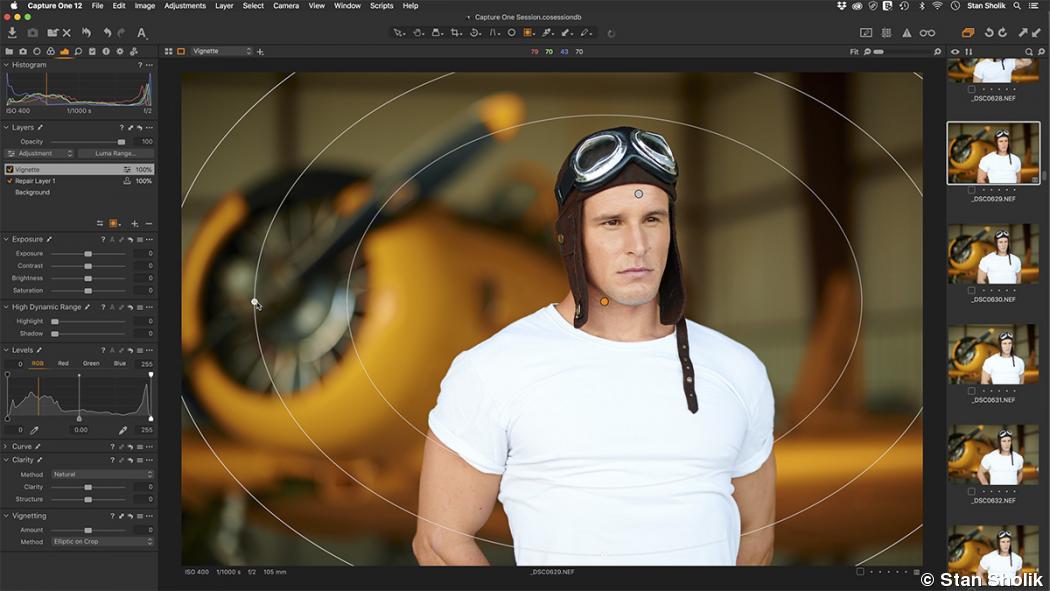Screen dimensions: 1050x591
Task: Click the Exposure slider handle
Action: (88, 254)
